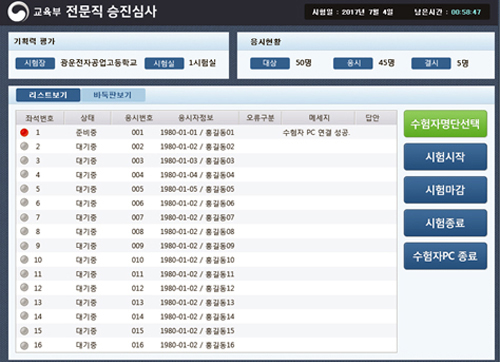Click the 메세지 column header
This screenshot has height=362, width=500.
point(318,118)
